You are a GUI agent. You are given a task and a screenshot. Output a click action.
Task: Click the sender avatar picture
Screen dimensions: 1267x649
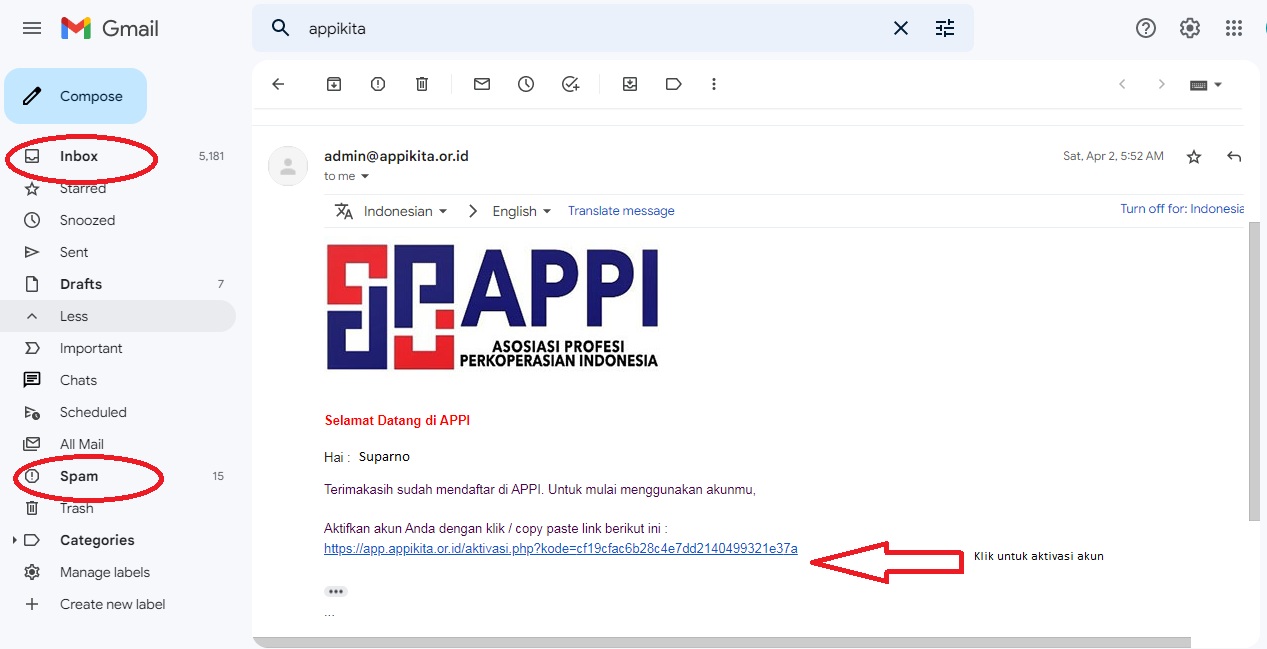[x=288, y=166]
